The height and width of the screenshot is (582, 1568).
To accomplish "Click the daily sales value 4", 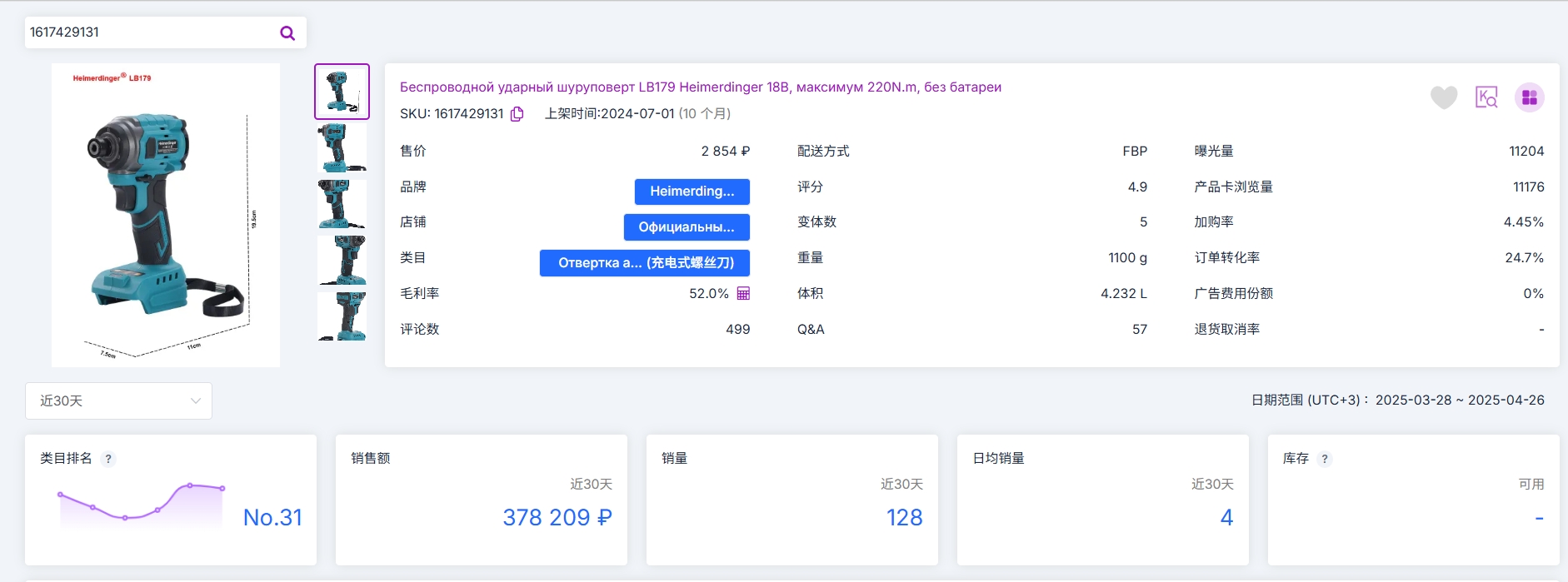I will coord(1226,518).
